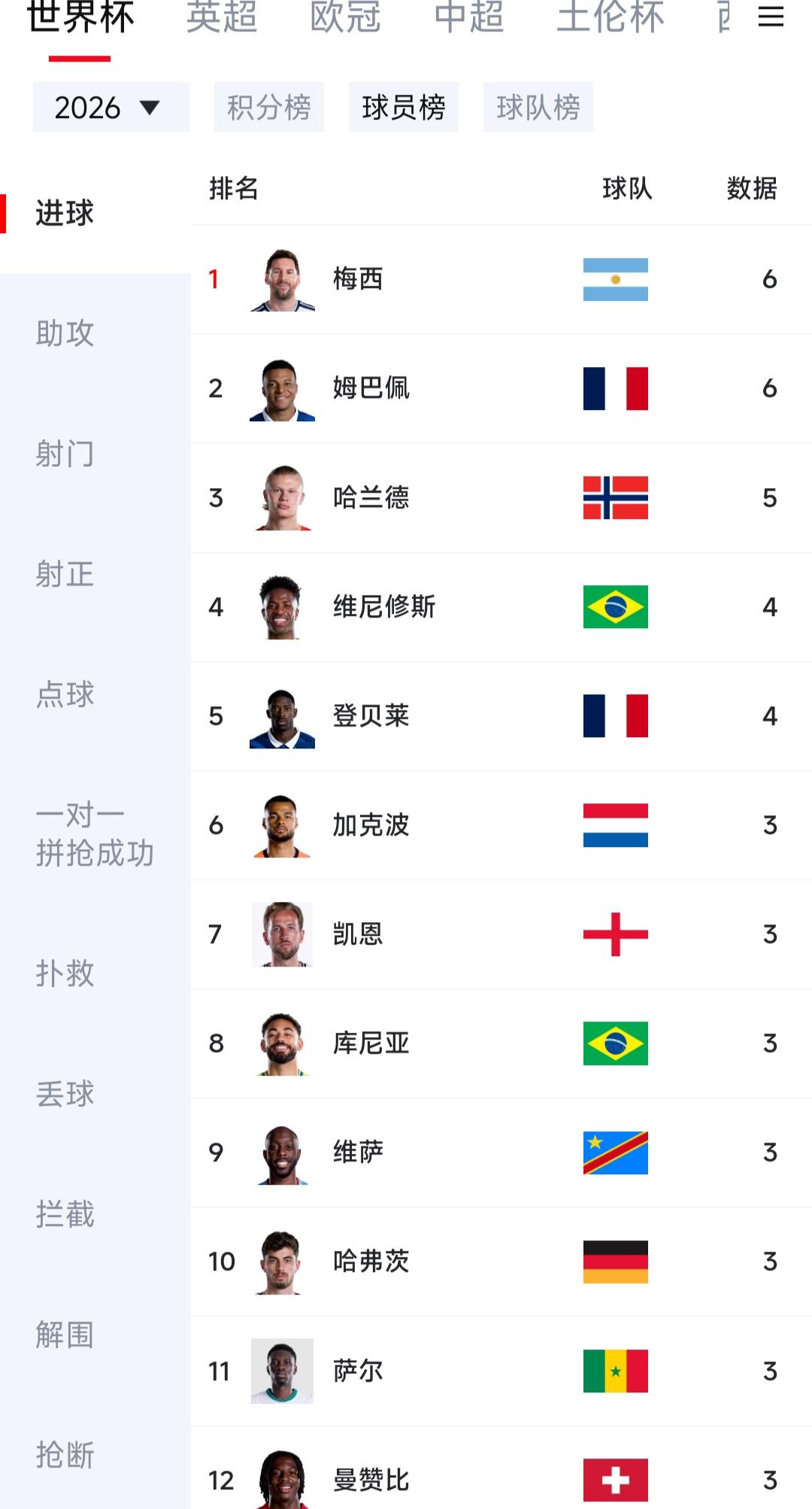Tap Argentina flag next to 梅西
The image size is (812, 1509).
click(615, 279)
